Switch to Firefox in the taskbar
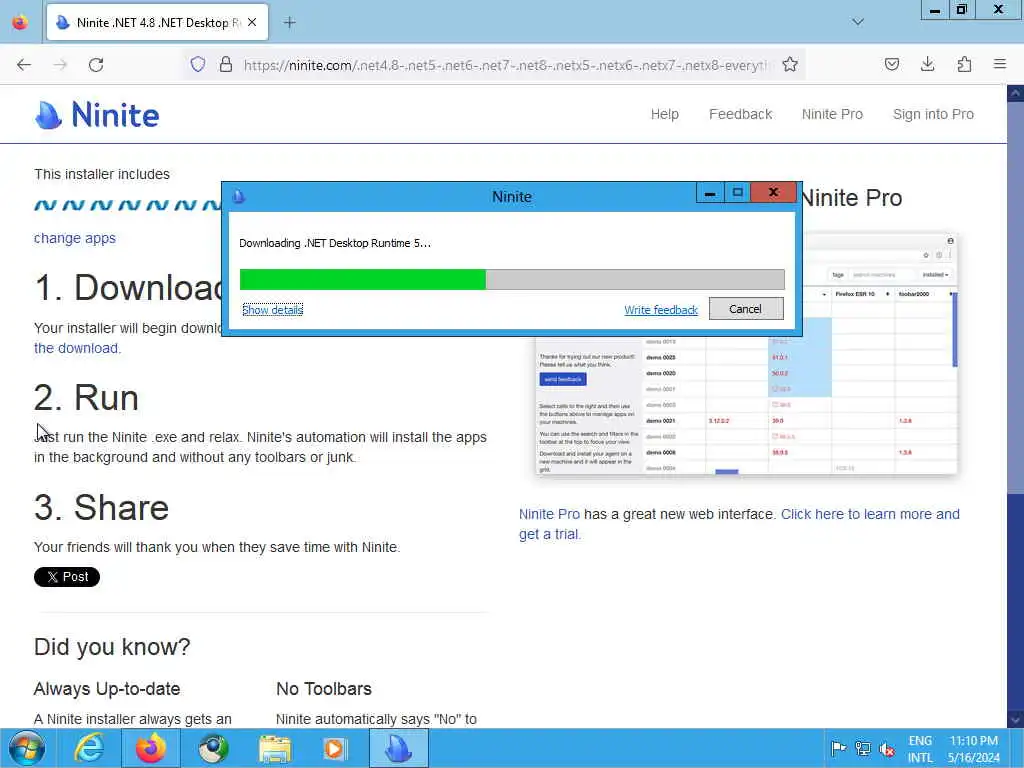 click(151, 748)
